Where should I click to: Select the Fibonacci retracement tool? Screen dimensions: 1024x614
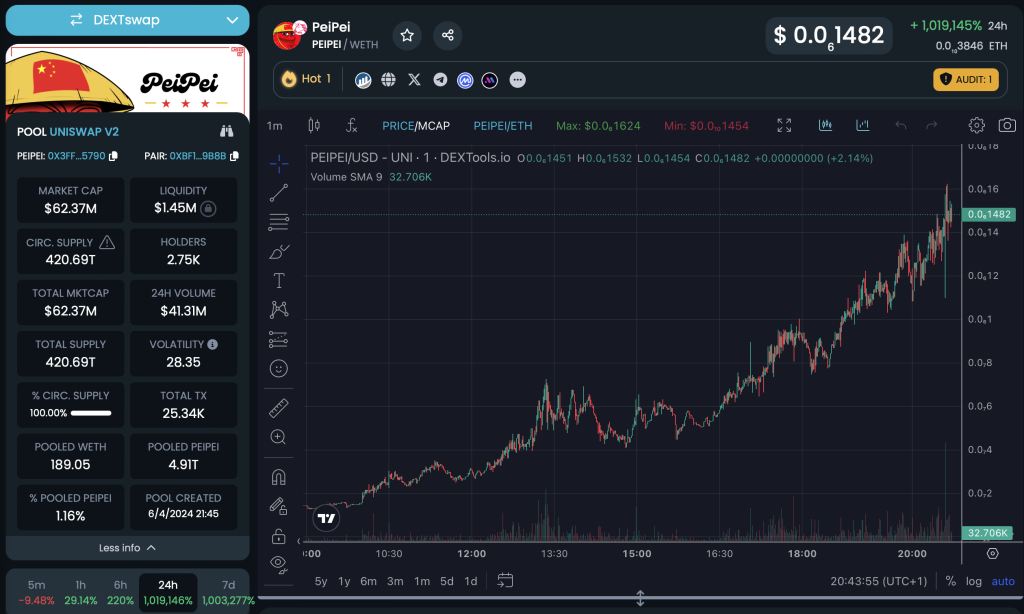pyautogui.click(x=279, y=222)
